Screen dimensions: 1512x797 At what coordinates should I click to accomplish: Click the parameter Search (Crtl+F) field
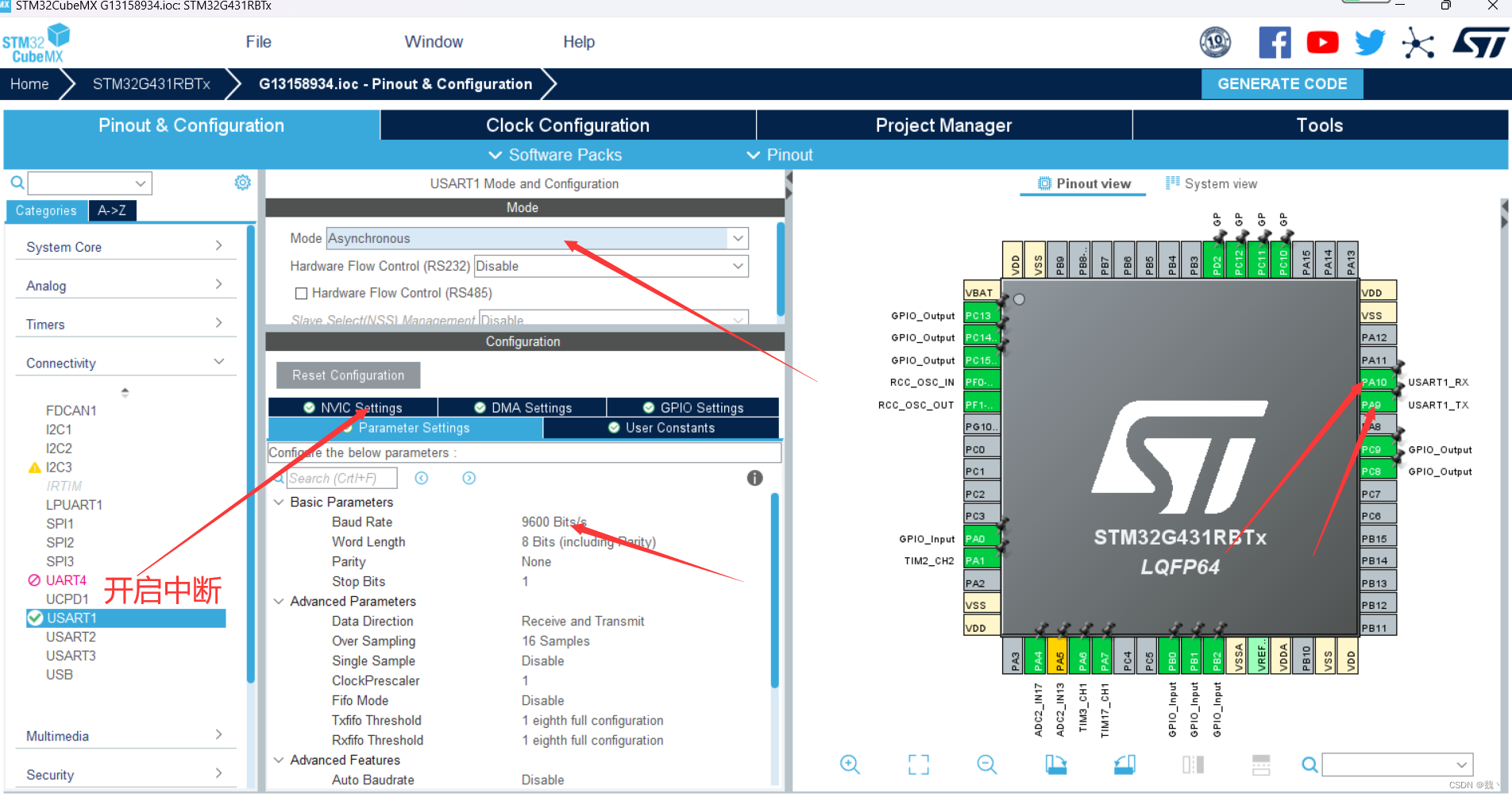tap(341, 478)
